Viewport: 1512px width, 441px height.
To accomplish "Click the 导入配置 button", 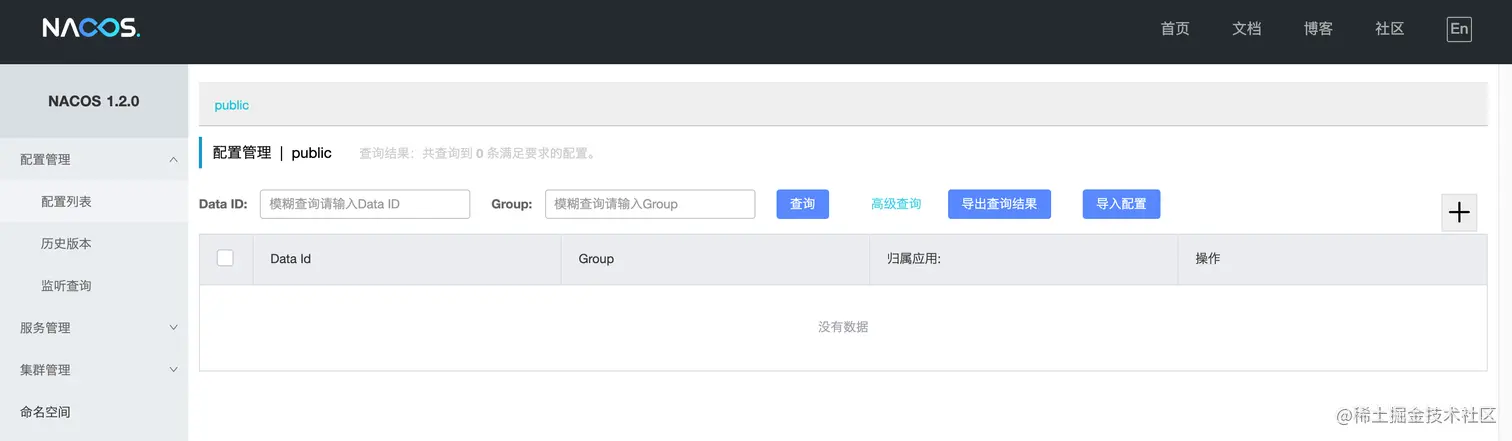I will [x=1121, y=204].
